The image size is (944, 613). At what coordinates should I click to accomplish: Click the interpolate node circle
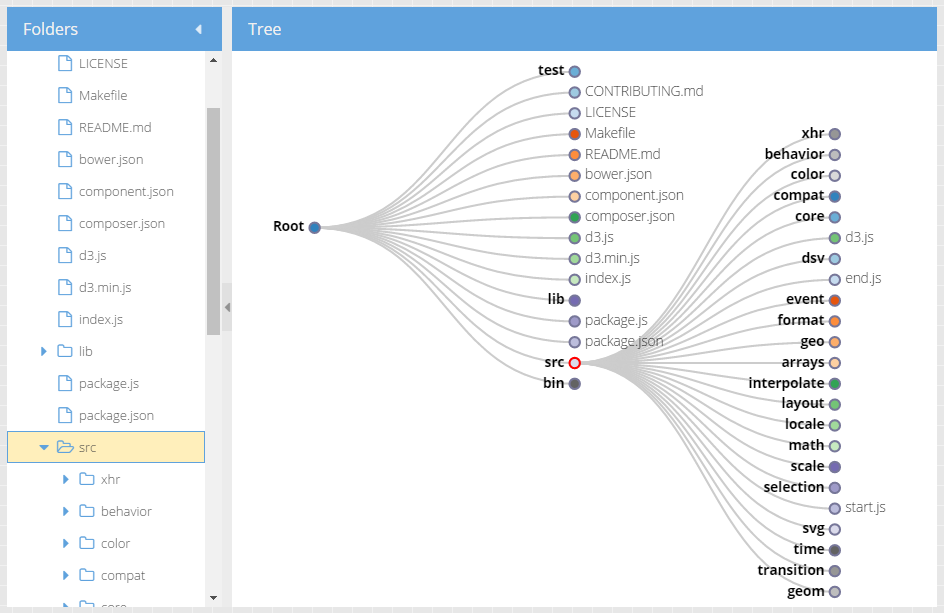(835, 383)
